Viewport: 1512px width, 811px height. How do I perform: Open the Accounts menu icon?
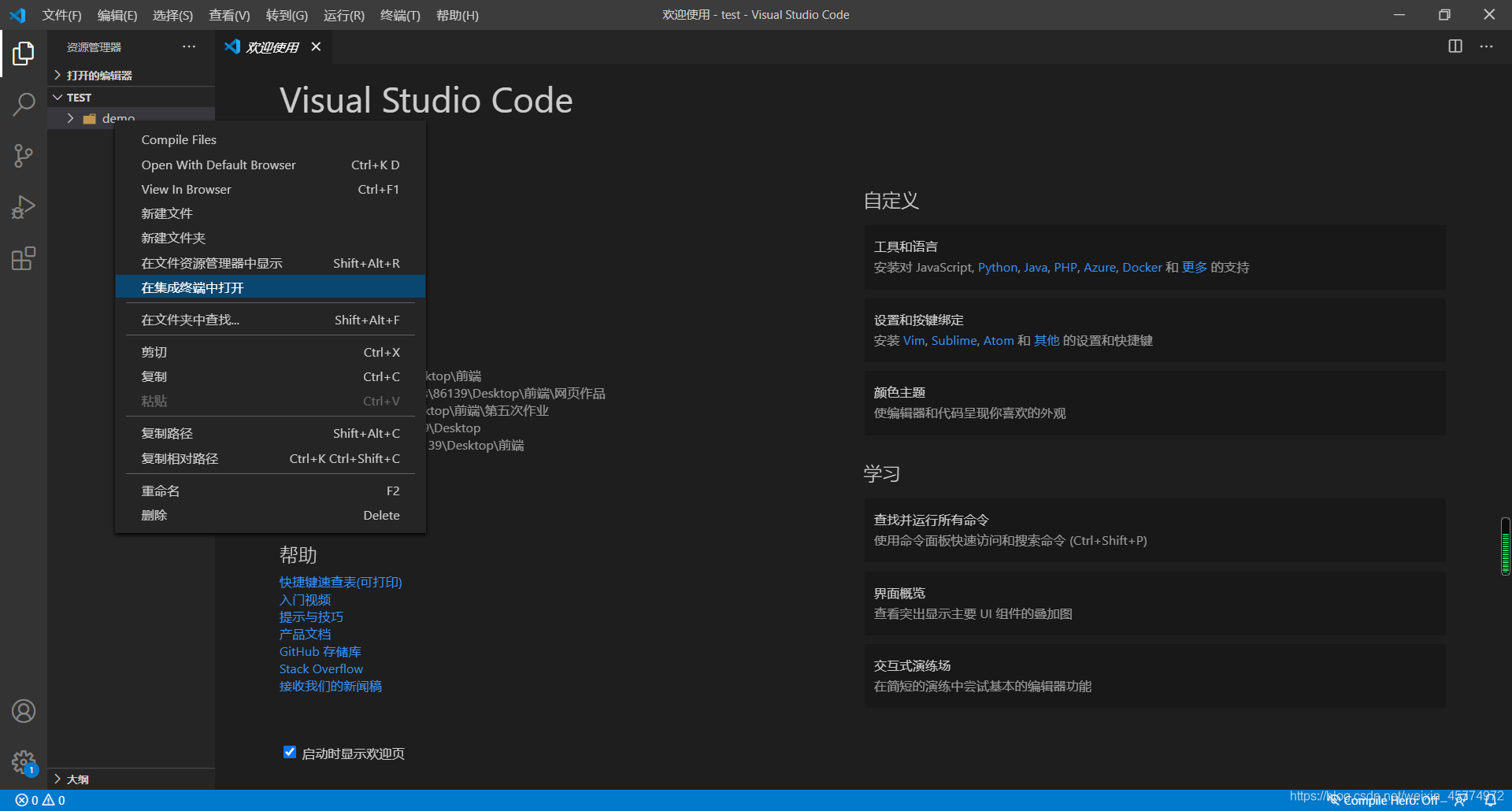click(24, 711)
